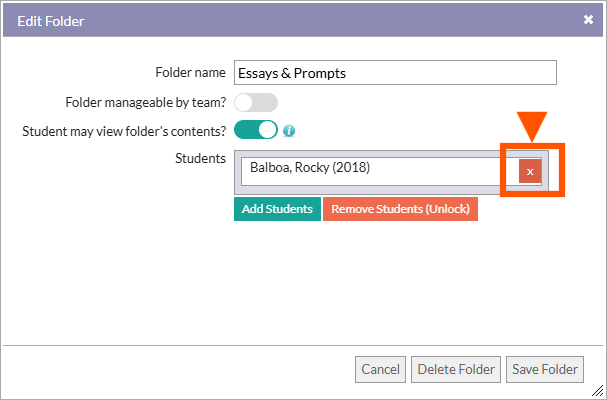Screen dimensions: 607x400
Task: Click the Delete Folder button
Action: pos(456,369)
